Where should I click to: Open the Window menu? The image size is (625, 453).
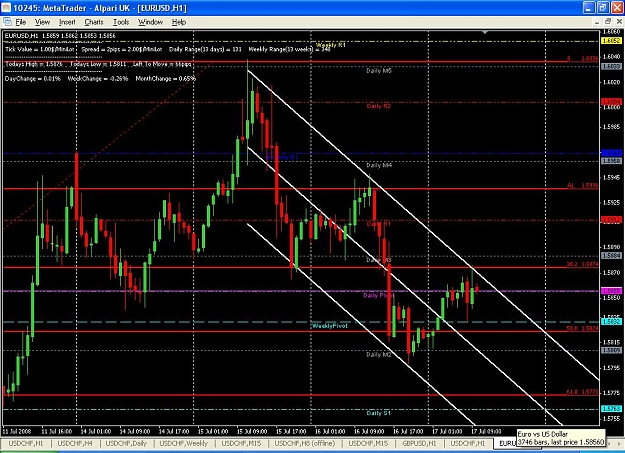tap(150, 22)
